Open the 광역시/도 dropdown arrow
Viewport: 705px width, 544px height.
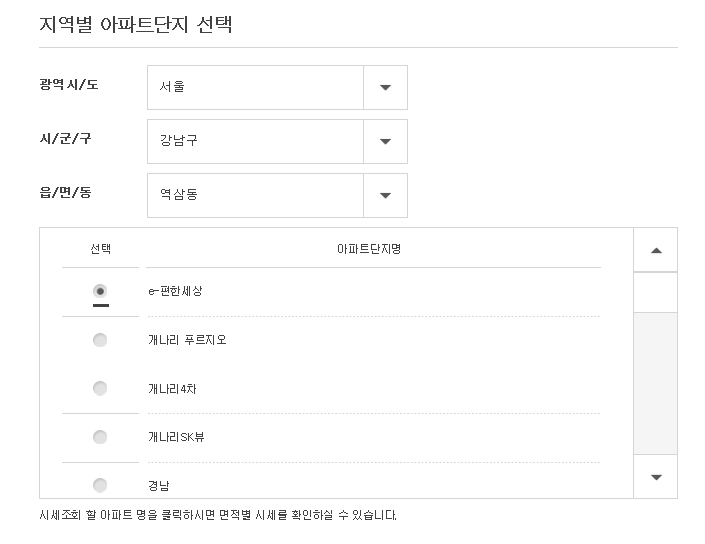pyautogui.click(x=385, y=87)
